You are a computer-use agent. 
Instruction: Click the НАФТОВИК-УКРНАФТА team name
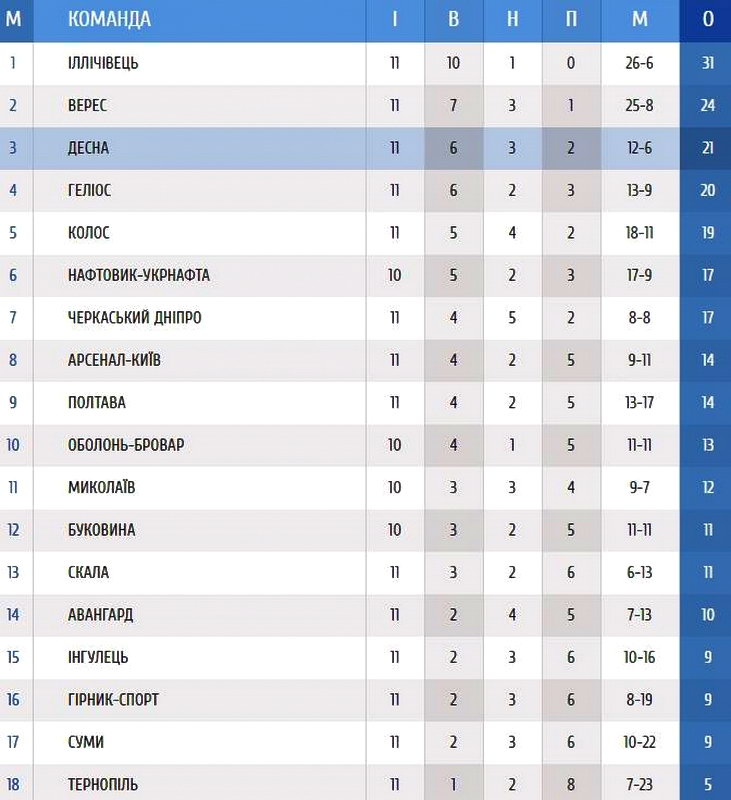click(x=139, y=275)
